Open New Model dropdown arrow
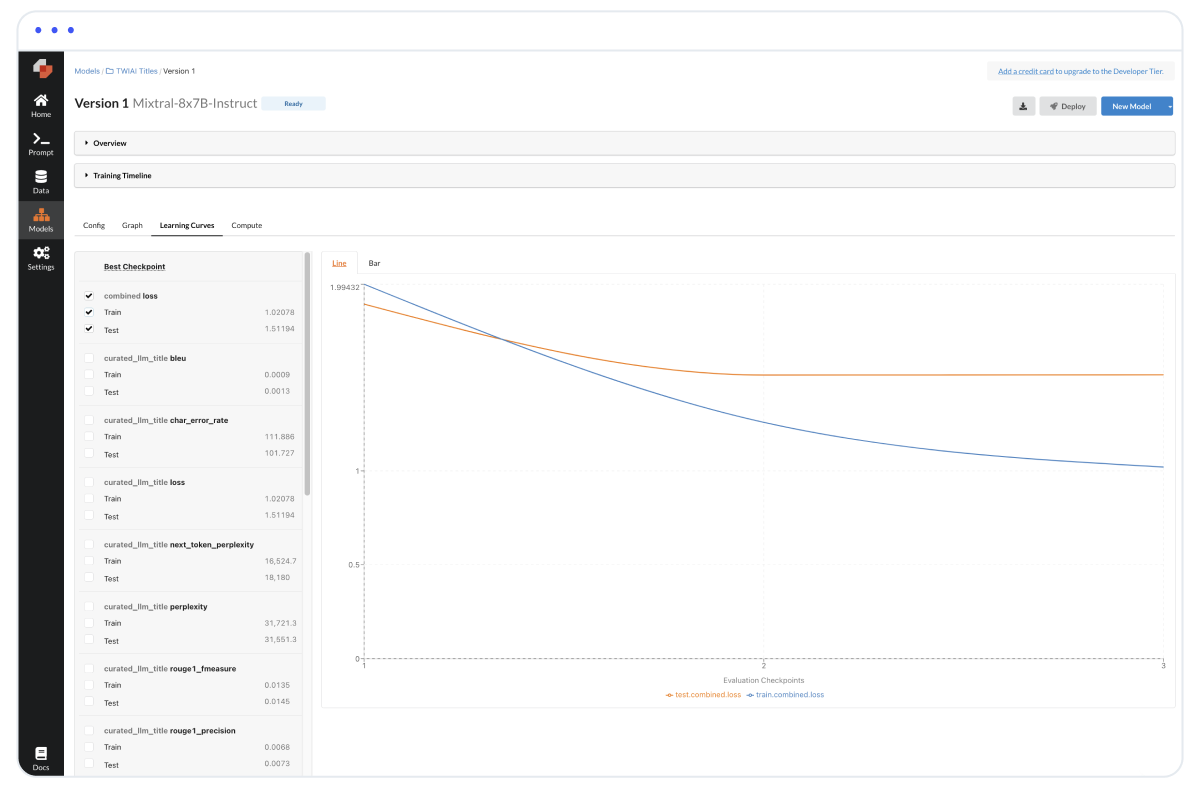This screenshot has height=788, width=1200. click(x=1168, y=106)
